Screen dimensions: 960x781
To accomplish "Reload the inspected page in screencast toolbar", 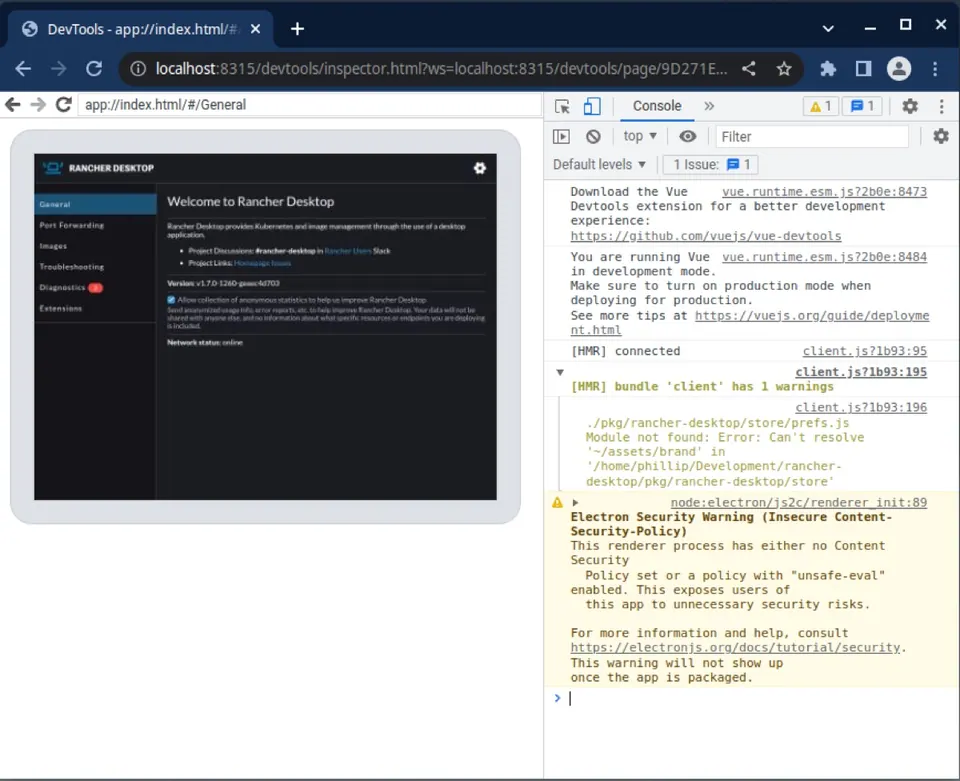I will (64, 105).
